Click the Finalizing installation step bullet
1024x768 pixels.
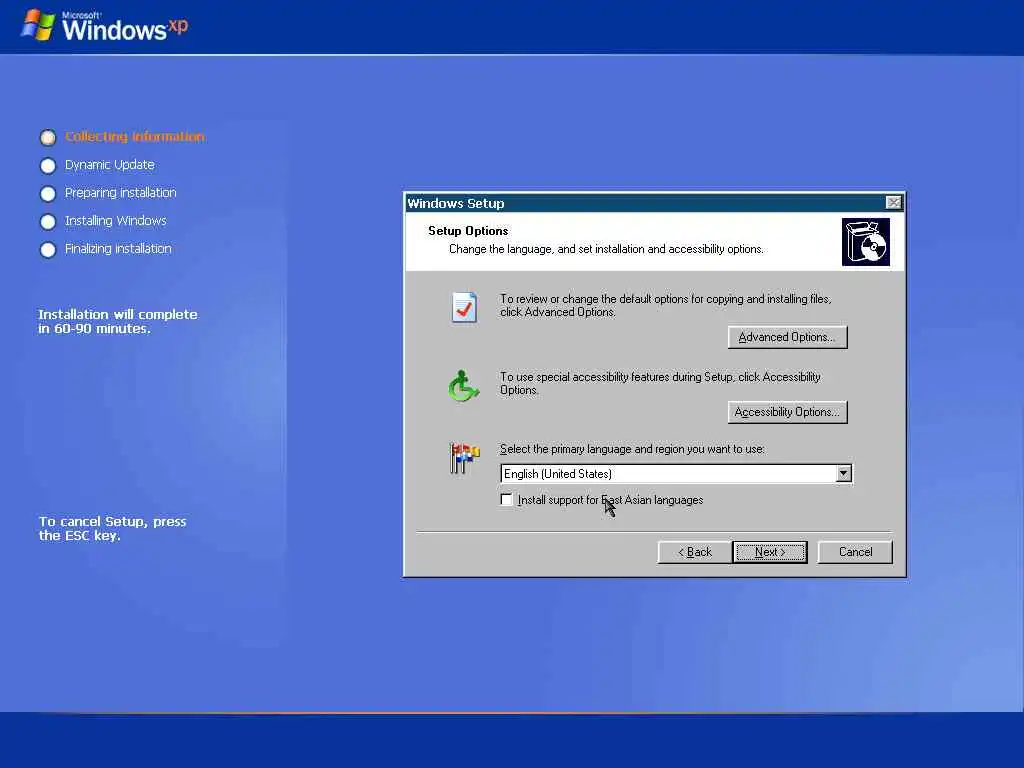(48, 250)
